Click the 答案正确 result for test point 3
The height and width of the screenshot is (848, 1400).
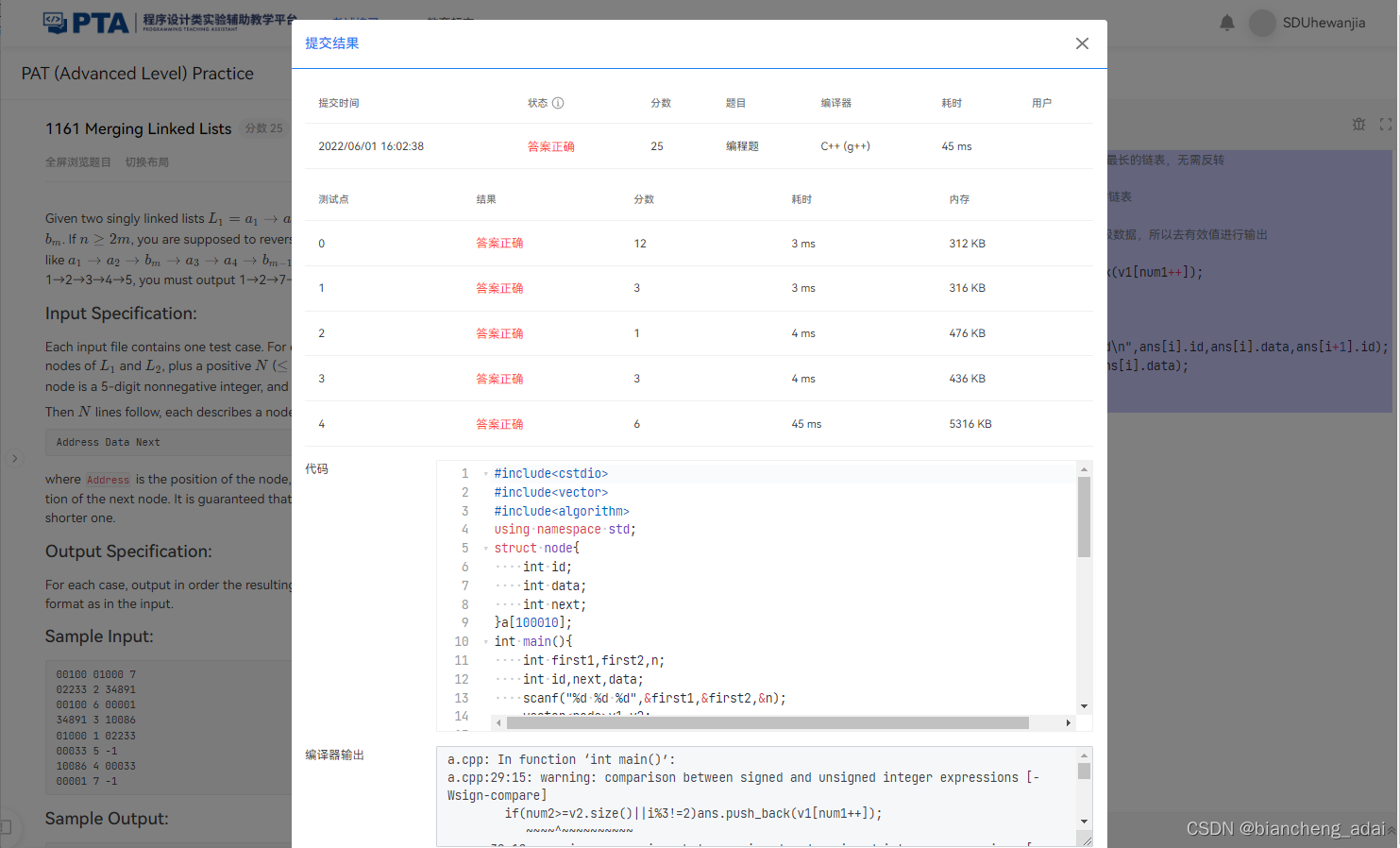click(499, 379)
